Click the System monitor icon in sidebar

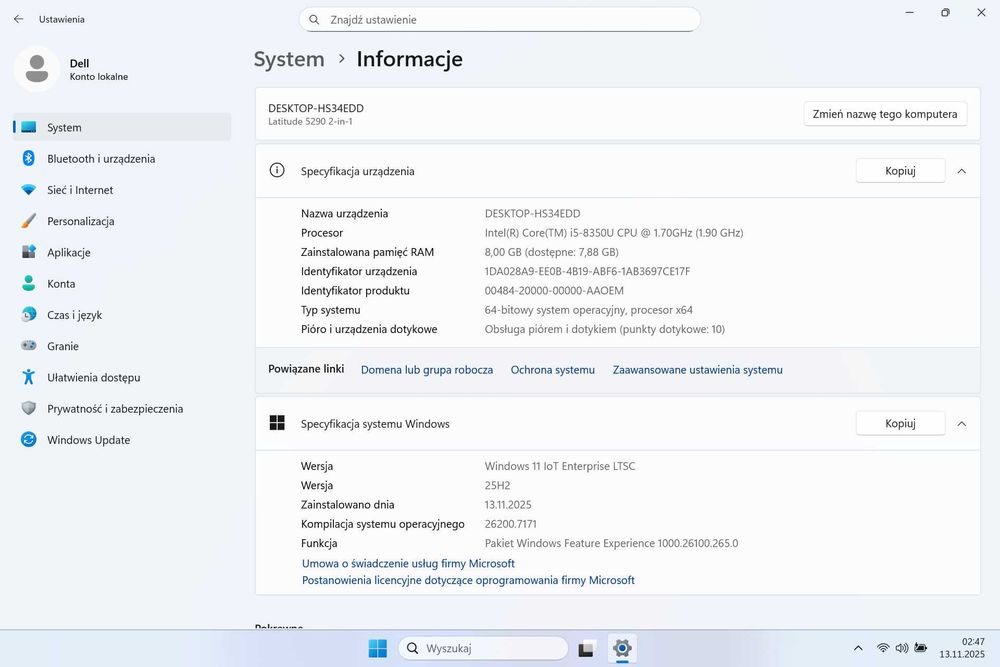29,127
